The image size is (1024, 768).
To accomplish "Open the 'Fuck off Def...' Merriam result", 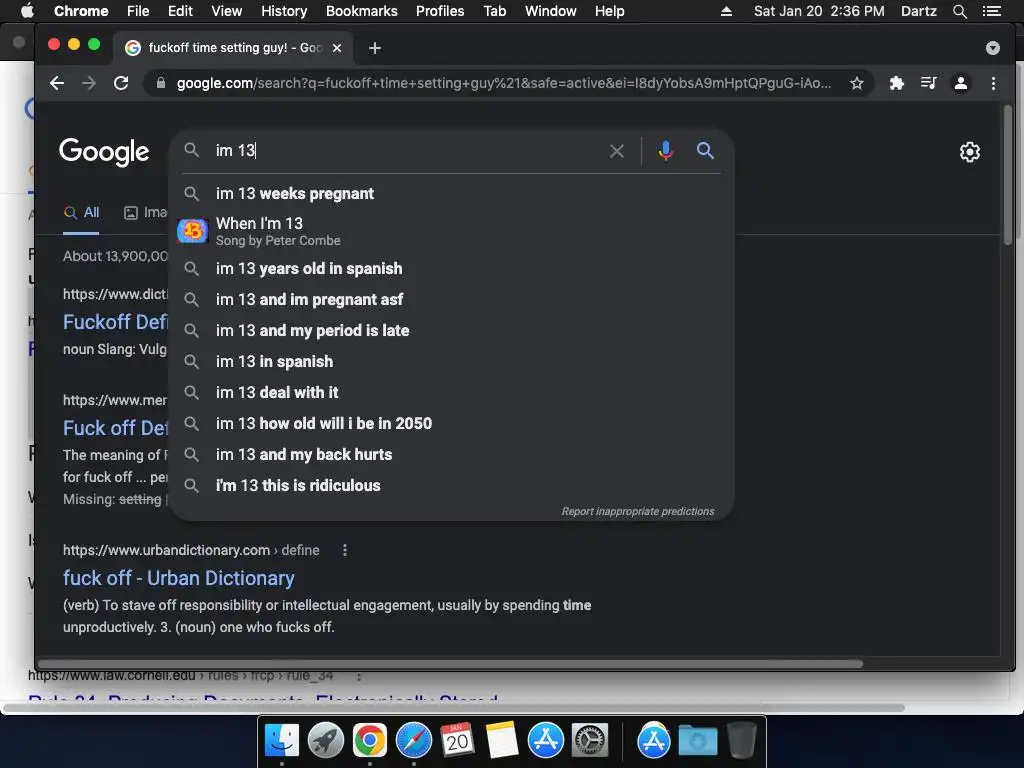I will coord(115,428).
